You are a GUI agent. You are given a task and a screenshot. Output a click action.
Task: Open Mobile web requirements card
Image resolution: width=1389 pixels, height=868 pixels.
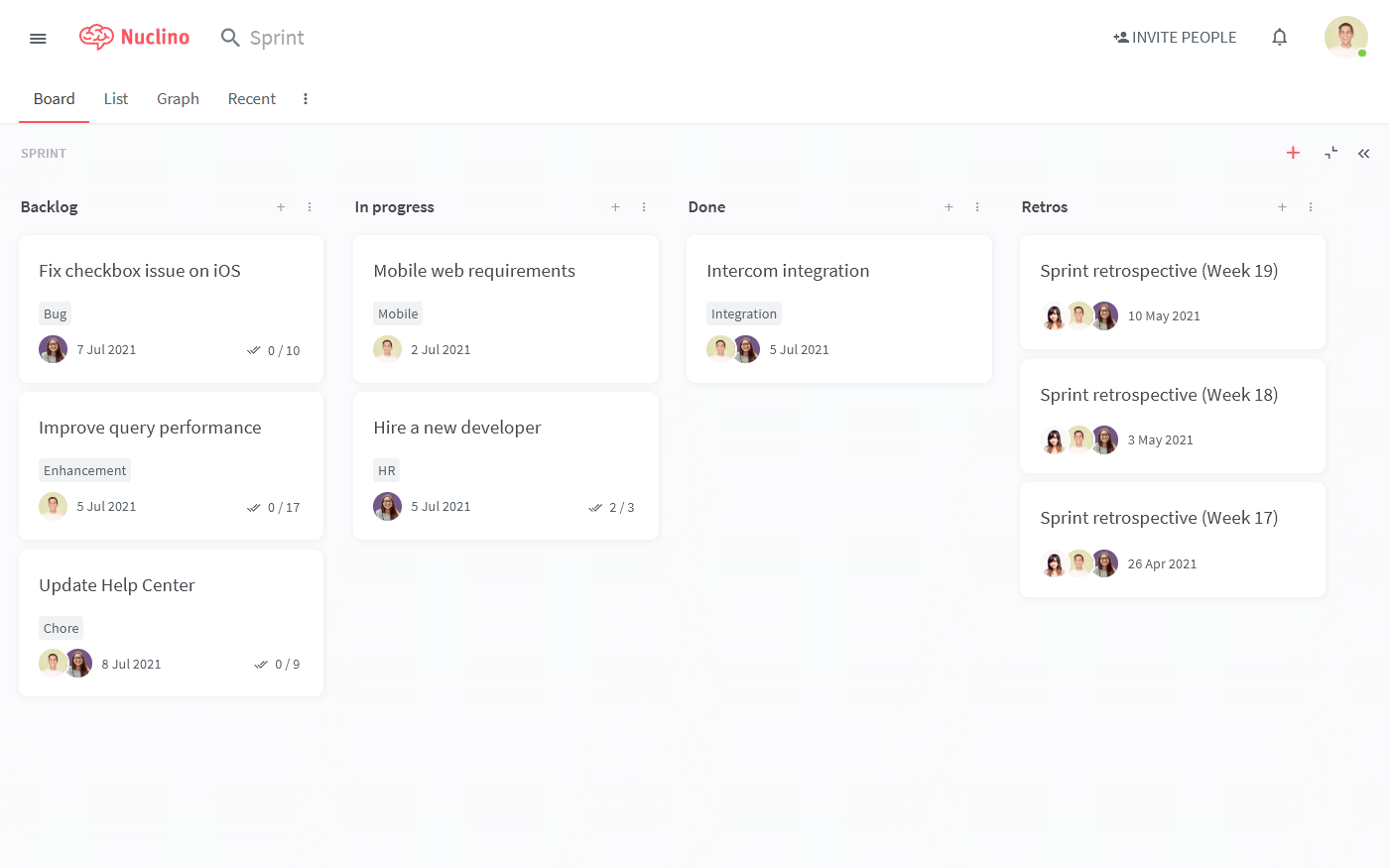[506, 309]
